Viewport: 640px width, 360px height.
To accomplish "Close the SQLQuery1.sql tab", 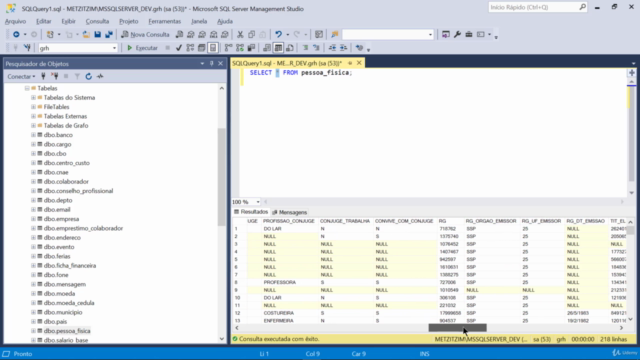I will [359, 63].
